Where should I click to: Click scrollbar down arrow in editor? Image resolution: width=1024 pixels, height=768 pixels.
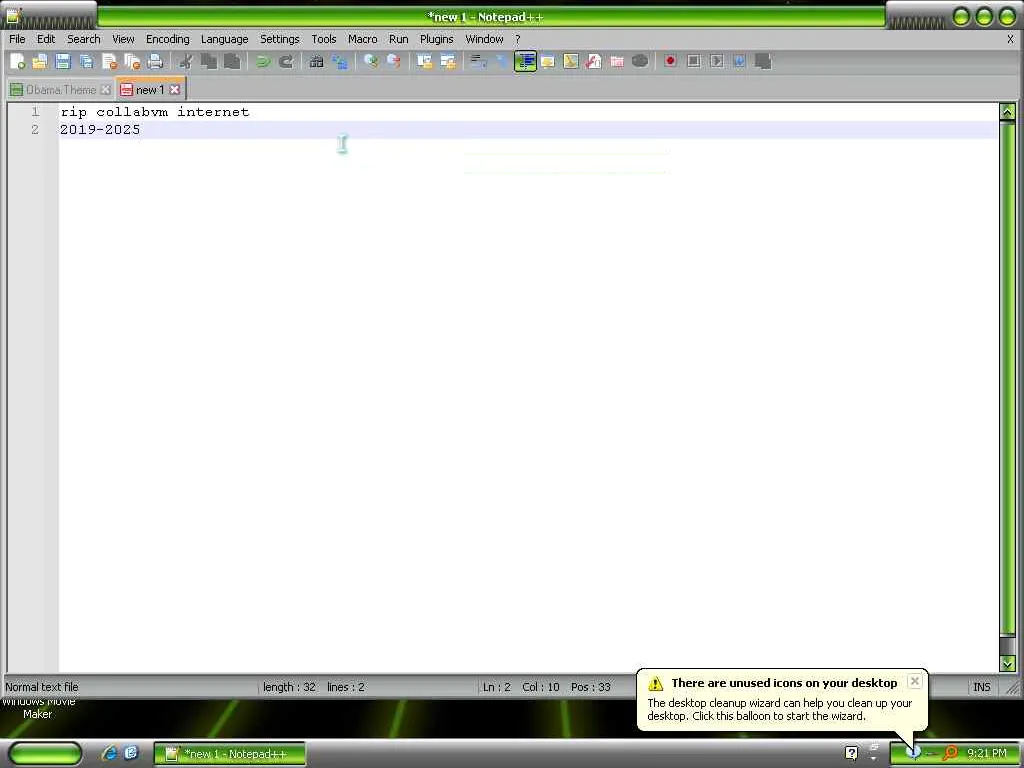click(x=1007, y=664)
